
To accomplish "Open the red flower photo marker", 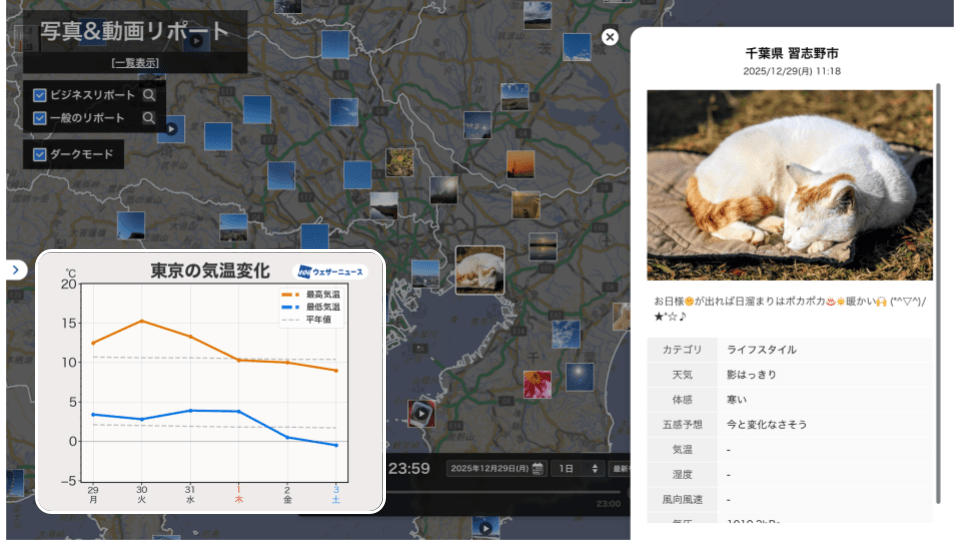I will pos(537,384).
